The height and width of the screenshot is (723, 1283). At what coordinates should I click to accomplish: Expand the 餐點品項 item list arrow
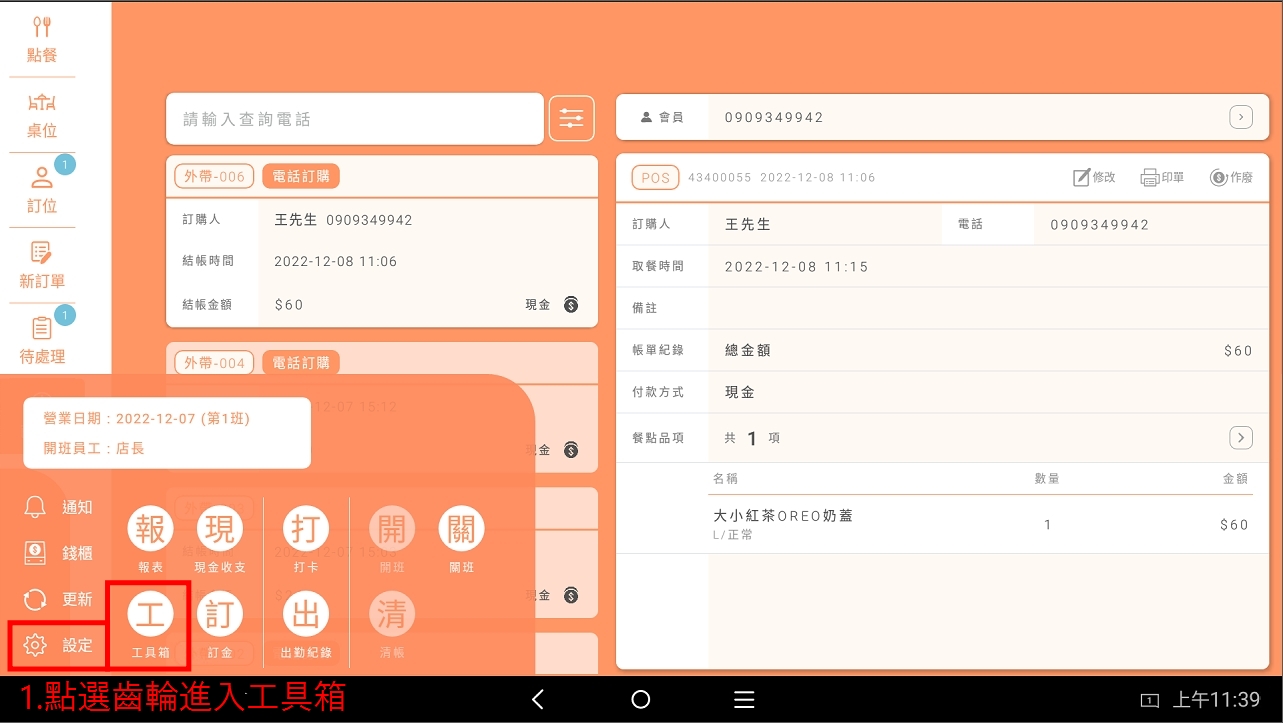(1240, 438)
